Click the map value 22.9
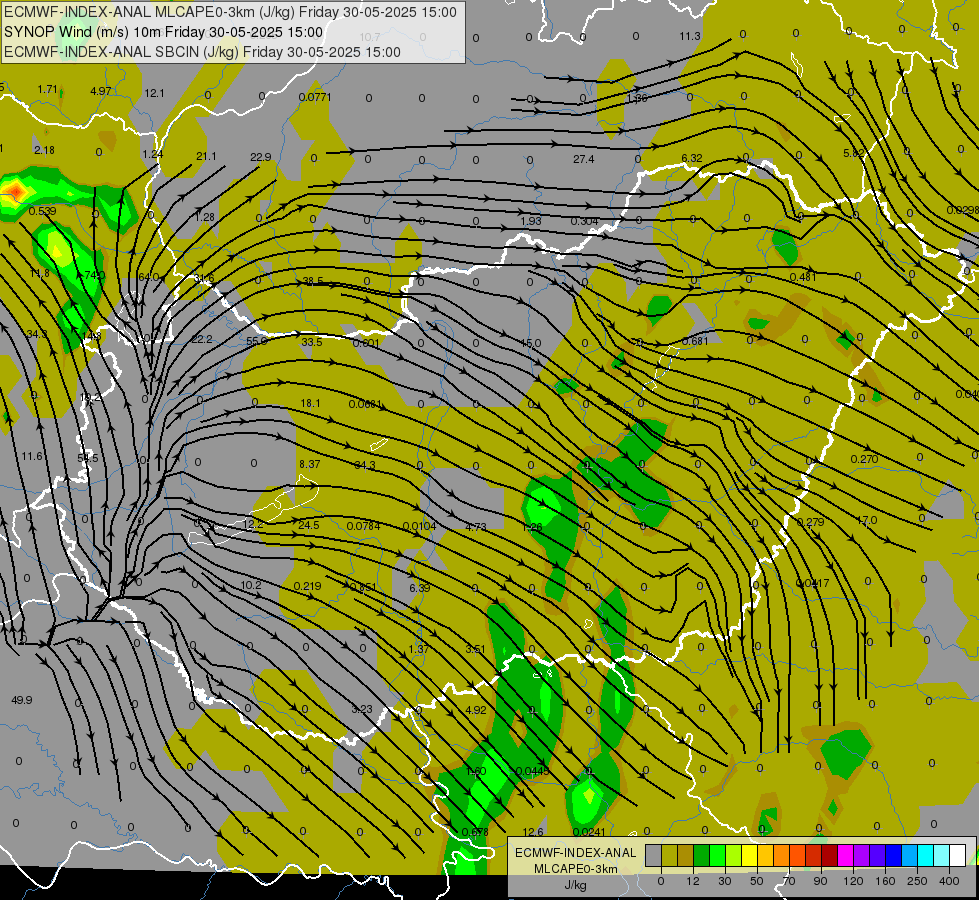 (260, 157)
